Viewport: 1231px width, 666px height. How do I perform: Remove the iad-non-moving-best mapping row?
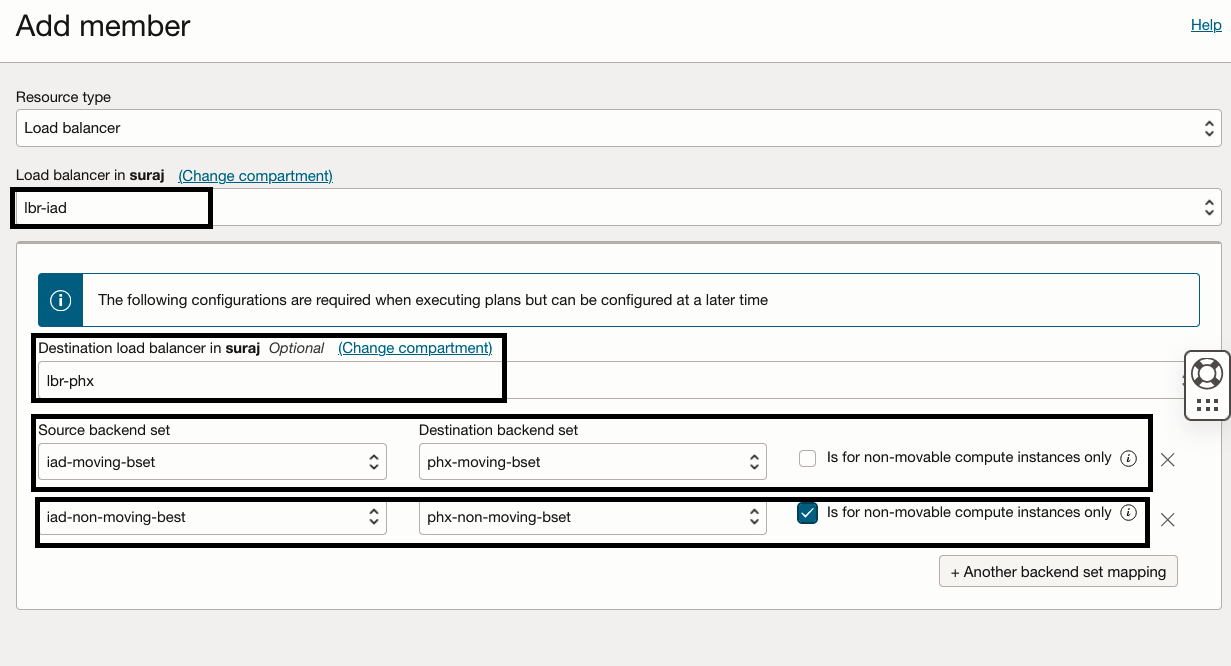[1167, 519]
